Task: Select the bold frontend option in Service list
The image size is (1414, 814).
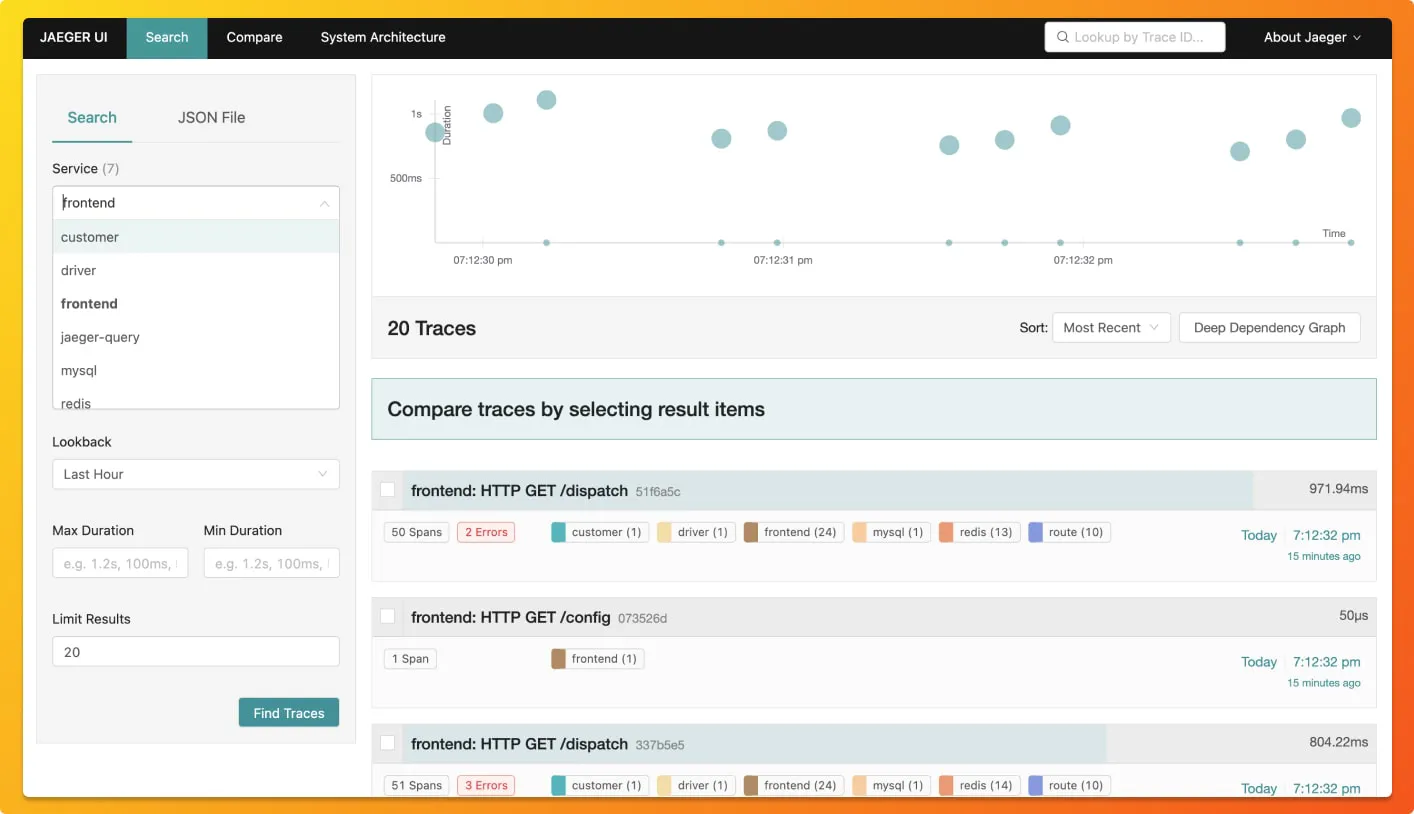Action: 196,304
